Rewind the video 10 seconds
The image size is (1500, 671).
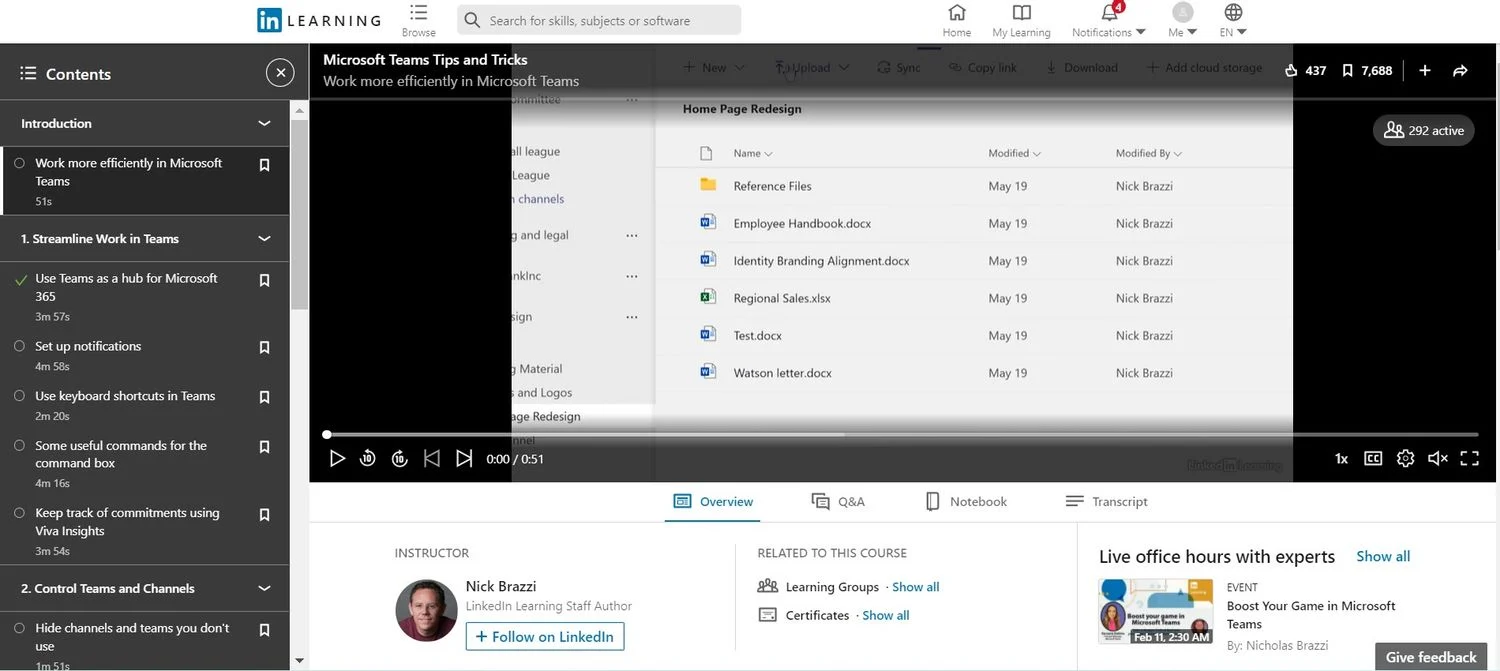[x=368, y=458]
